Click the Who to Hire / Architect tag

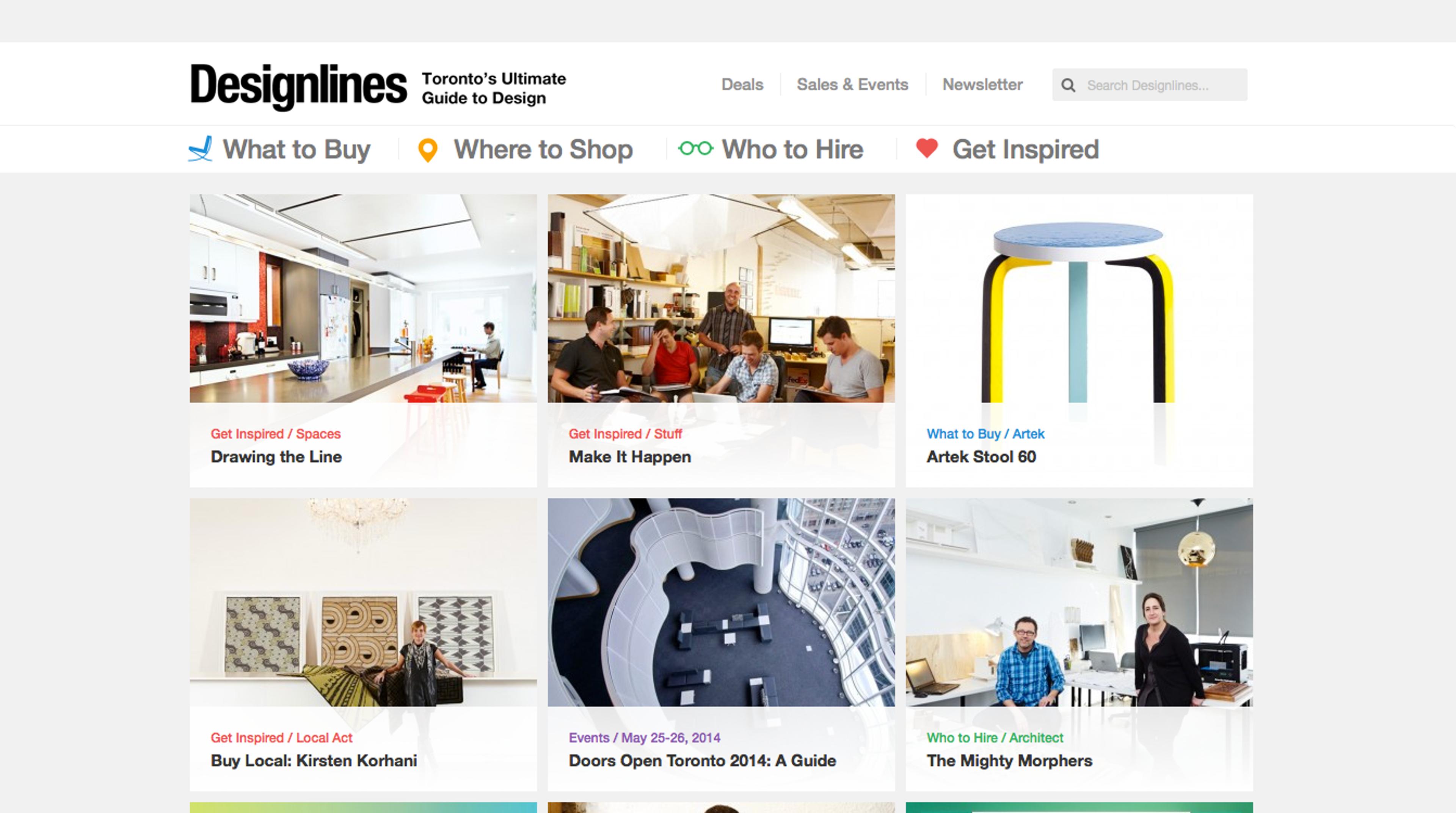click(995, 738)
